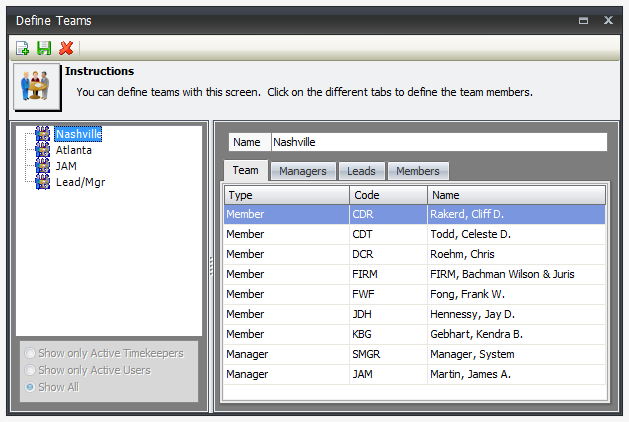Click the Atlanta team tree icon
Screen dimensions: 629x422
42,150
